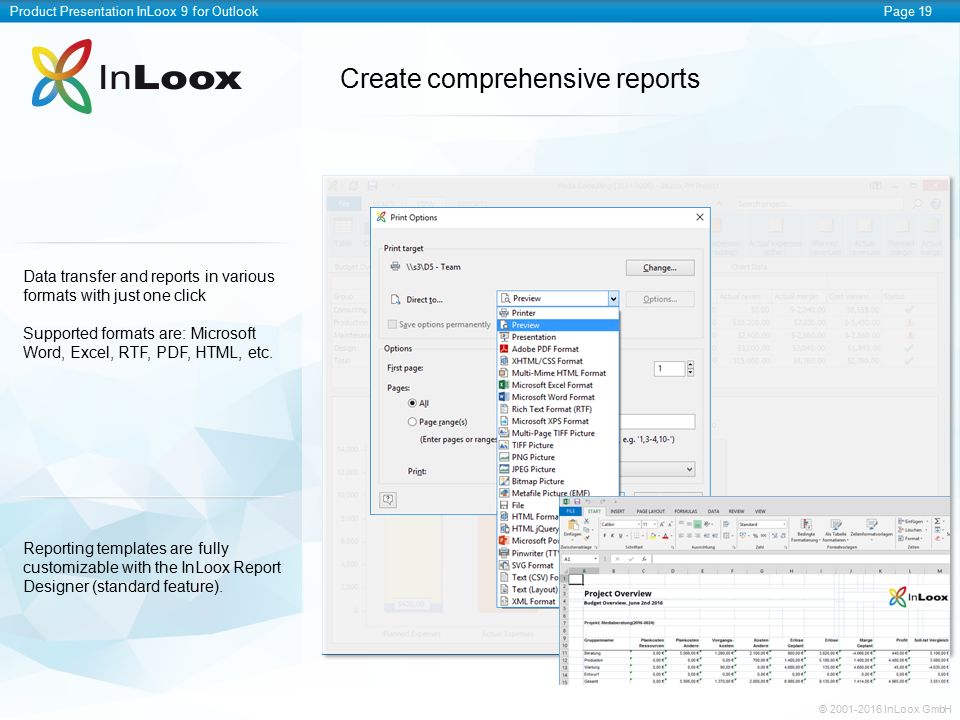
Task: Click the printer icon beside \\s3\D5 - Team
Action: (x=396, y=267)
